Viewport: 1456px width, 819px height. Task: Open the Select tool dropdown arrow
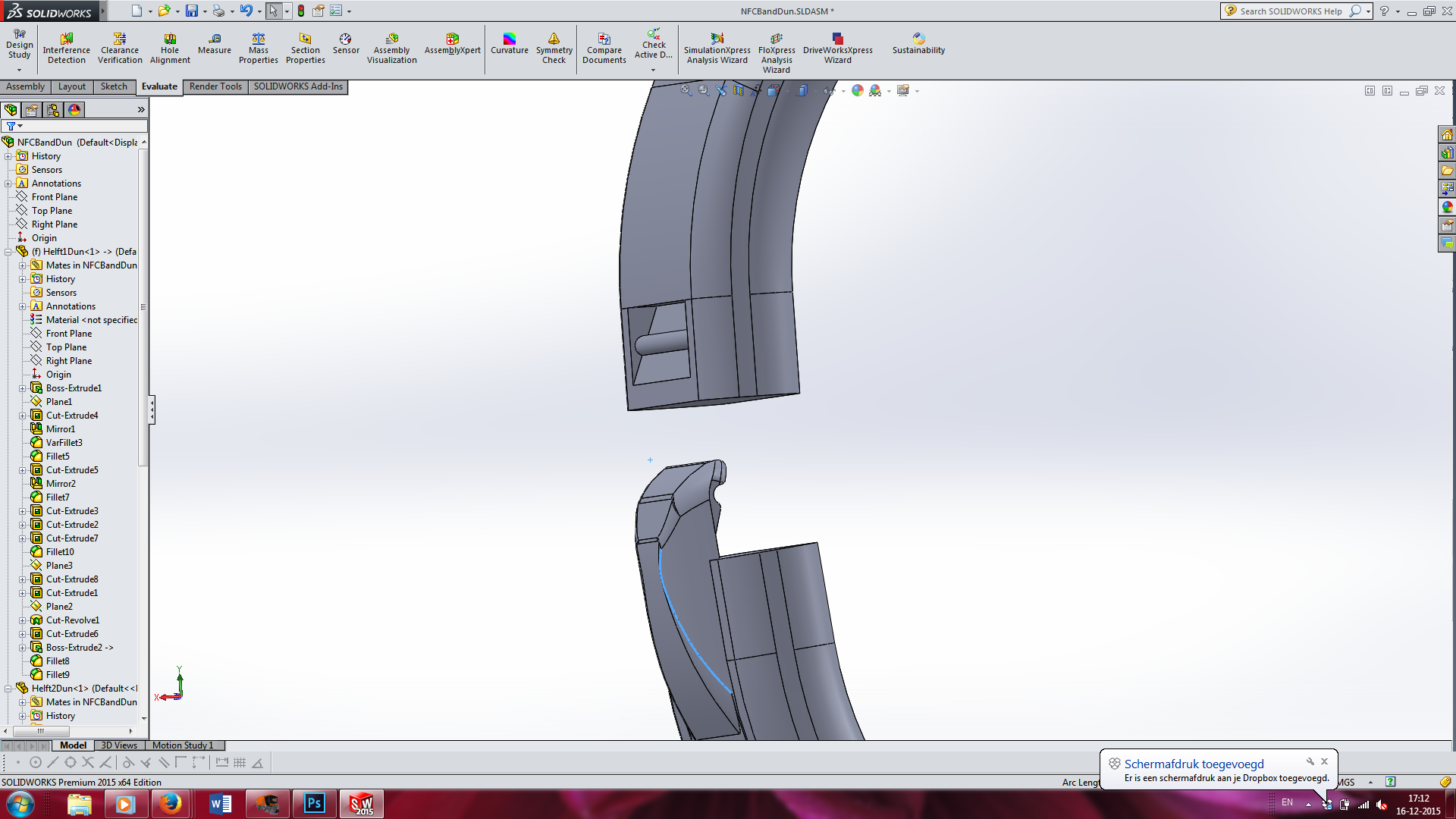pos(287,11)
